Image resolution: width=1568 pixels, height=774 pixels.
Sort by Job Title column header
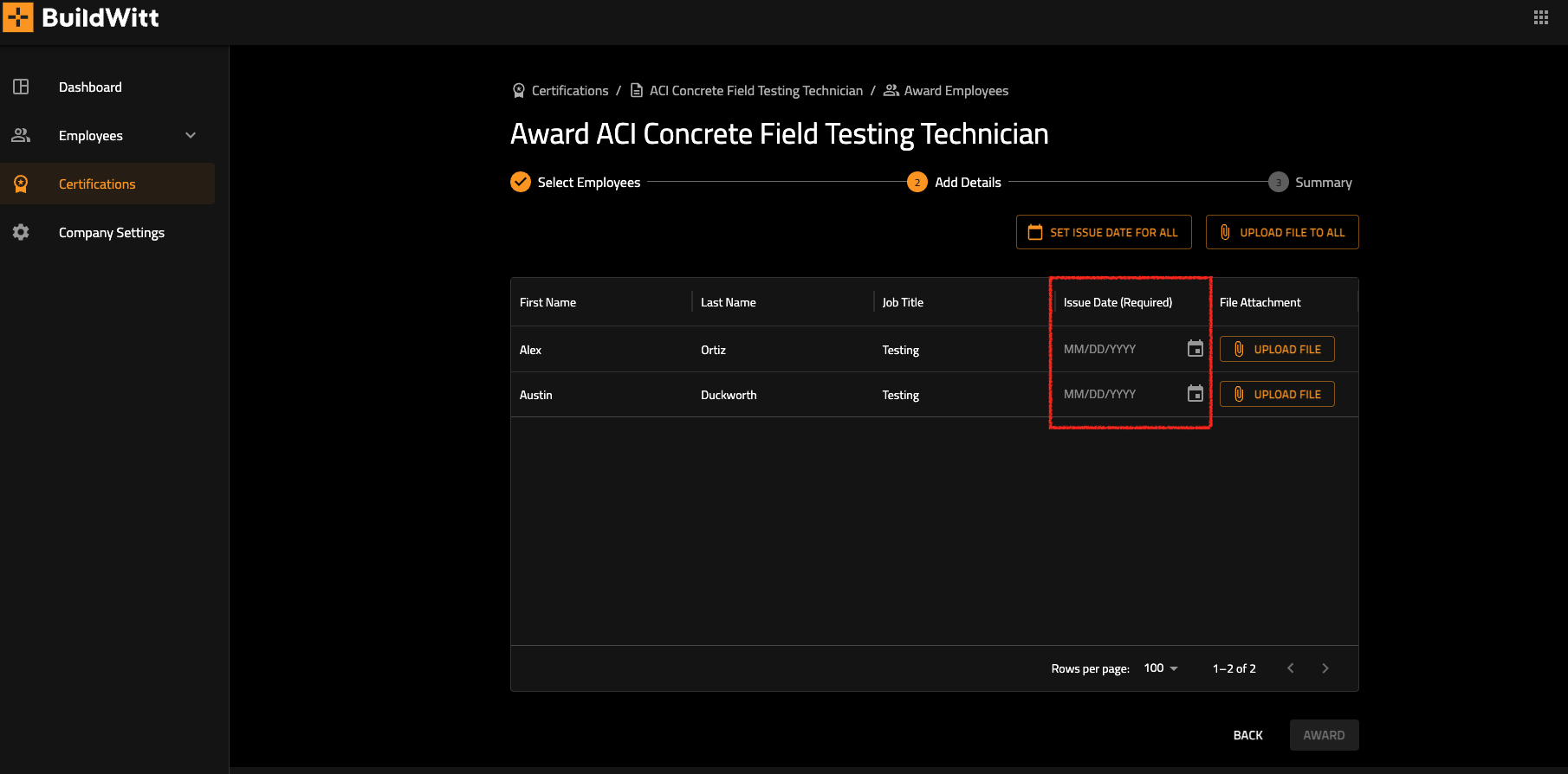(903, 302)
